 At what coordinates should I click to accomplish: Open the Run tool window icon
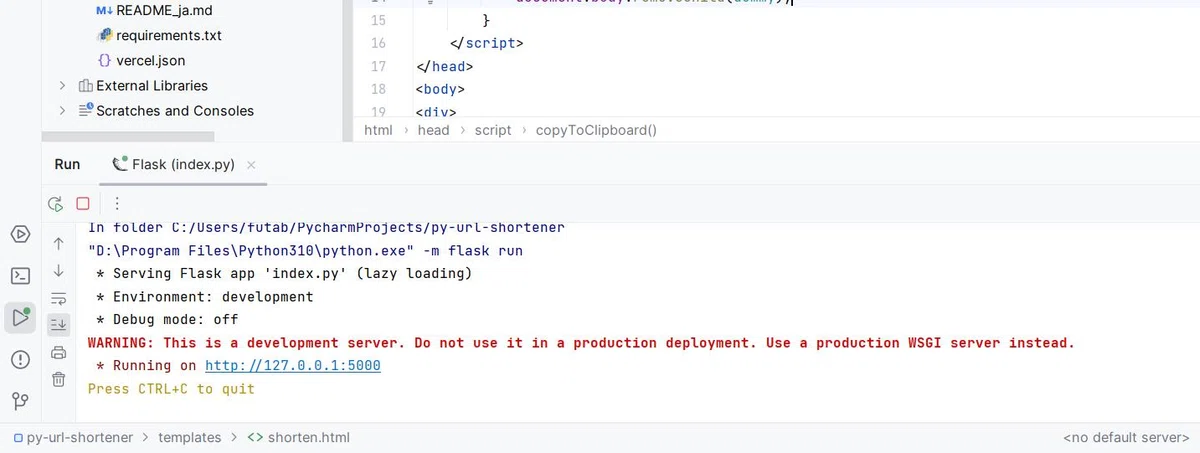[x=20, y=318]
